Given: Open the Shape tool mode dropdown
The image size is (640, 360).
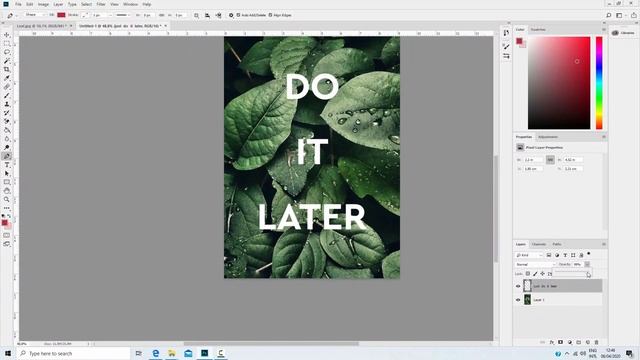Looking at the screenshot, I should click(x=34, y=15).
